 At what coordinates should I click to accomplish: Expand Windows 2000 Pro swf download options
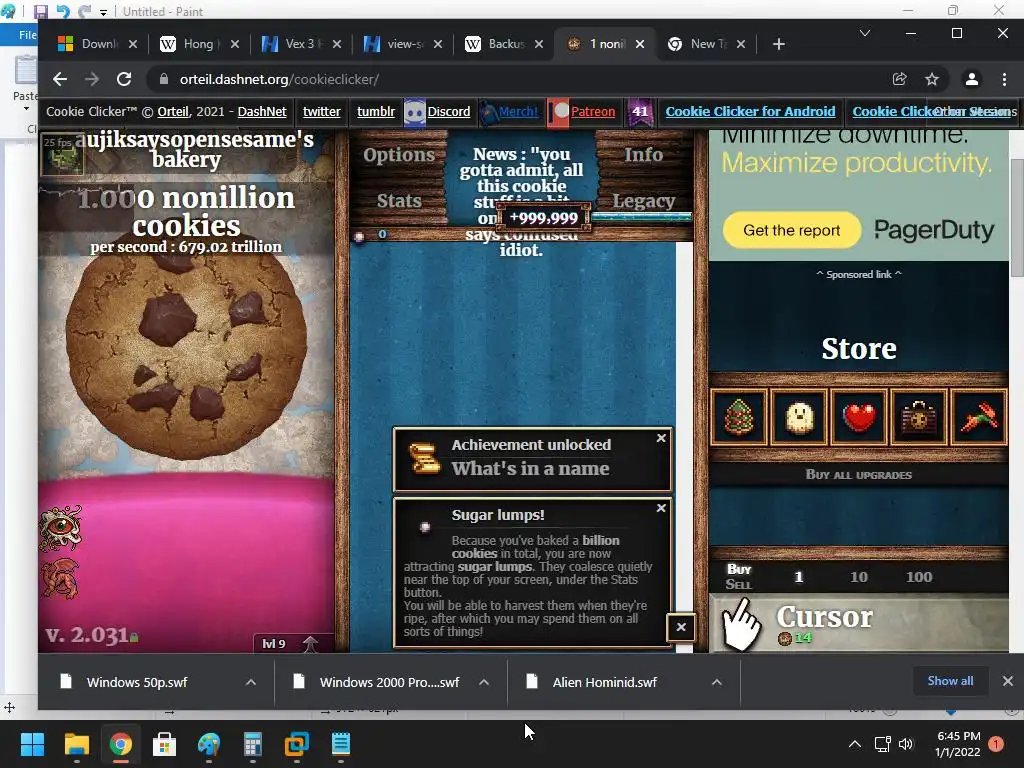484,682
